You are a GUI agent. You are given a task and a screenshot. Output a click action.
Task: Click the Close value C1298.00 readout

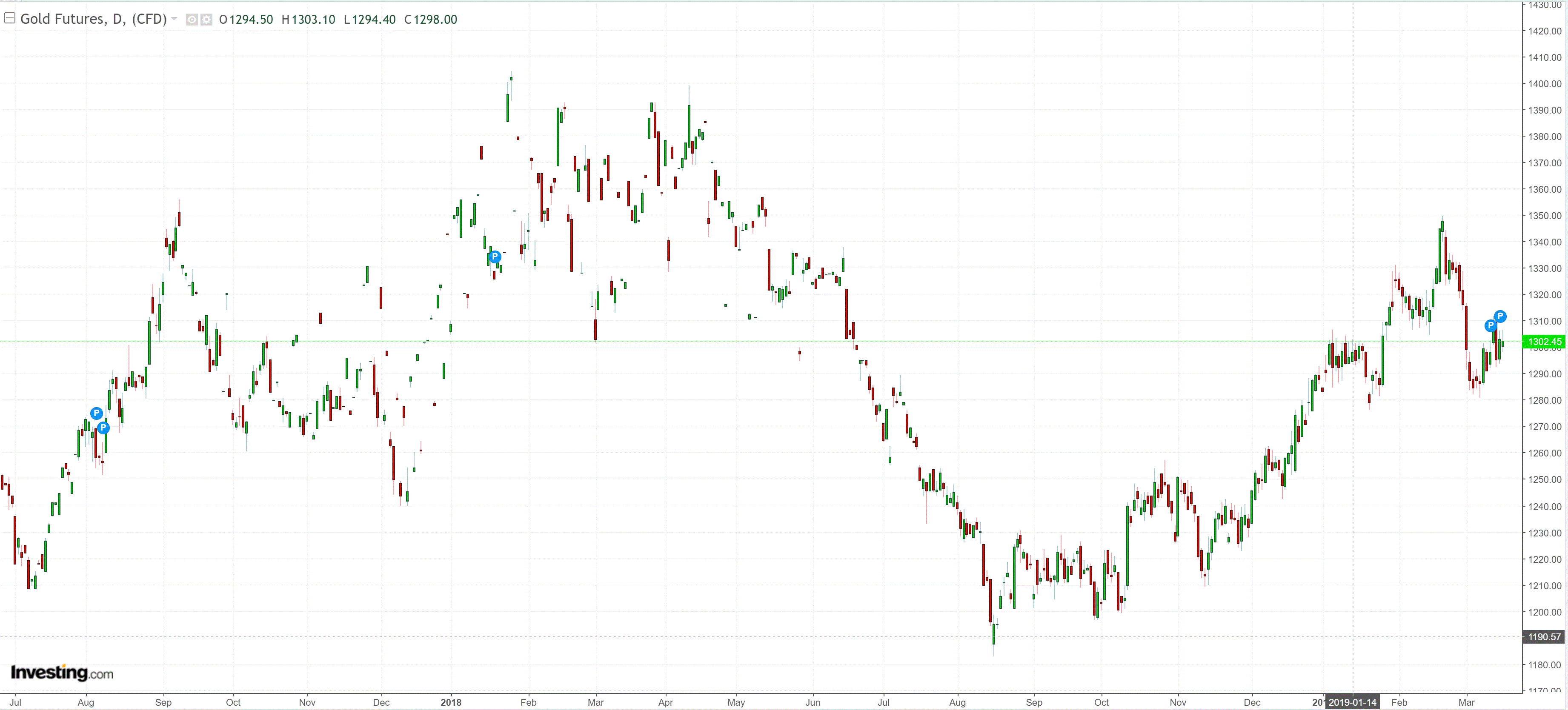430,20
